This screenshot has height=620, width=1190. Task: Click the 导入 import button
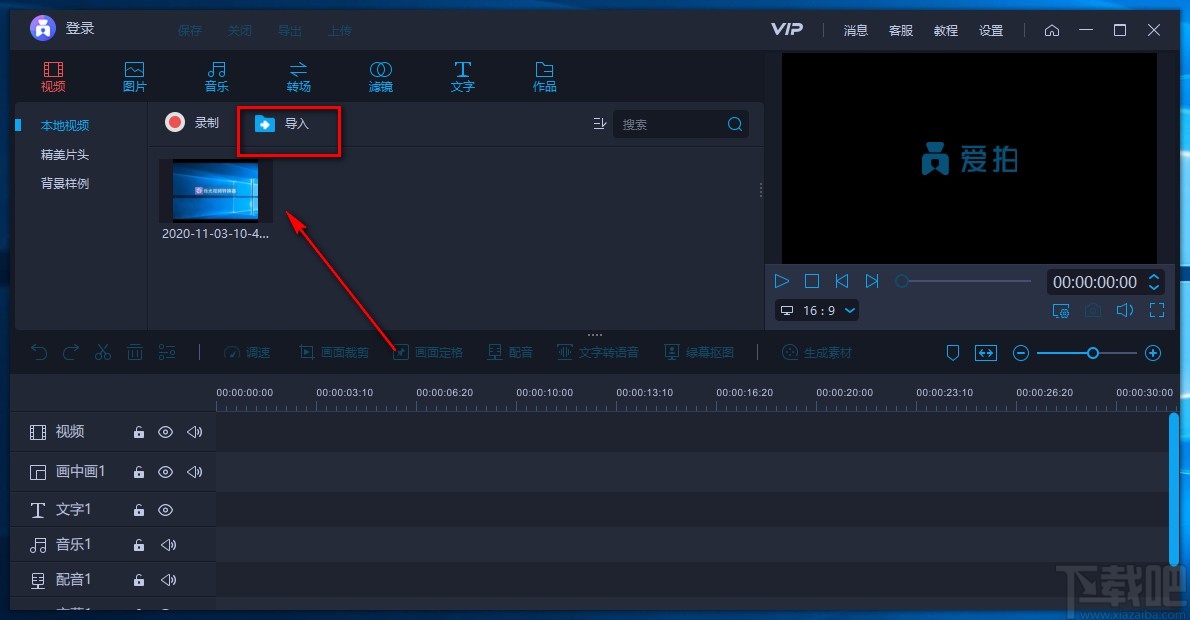coord(282,124)
